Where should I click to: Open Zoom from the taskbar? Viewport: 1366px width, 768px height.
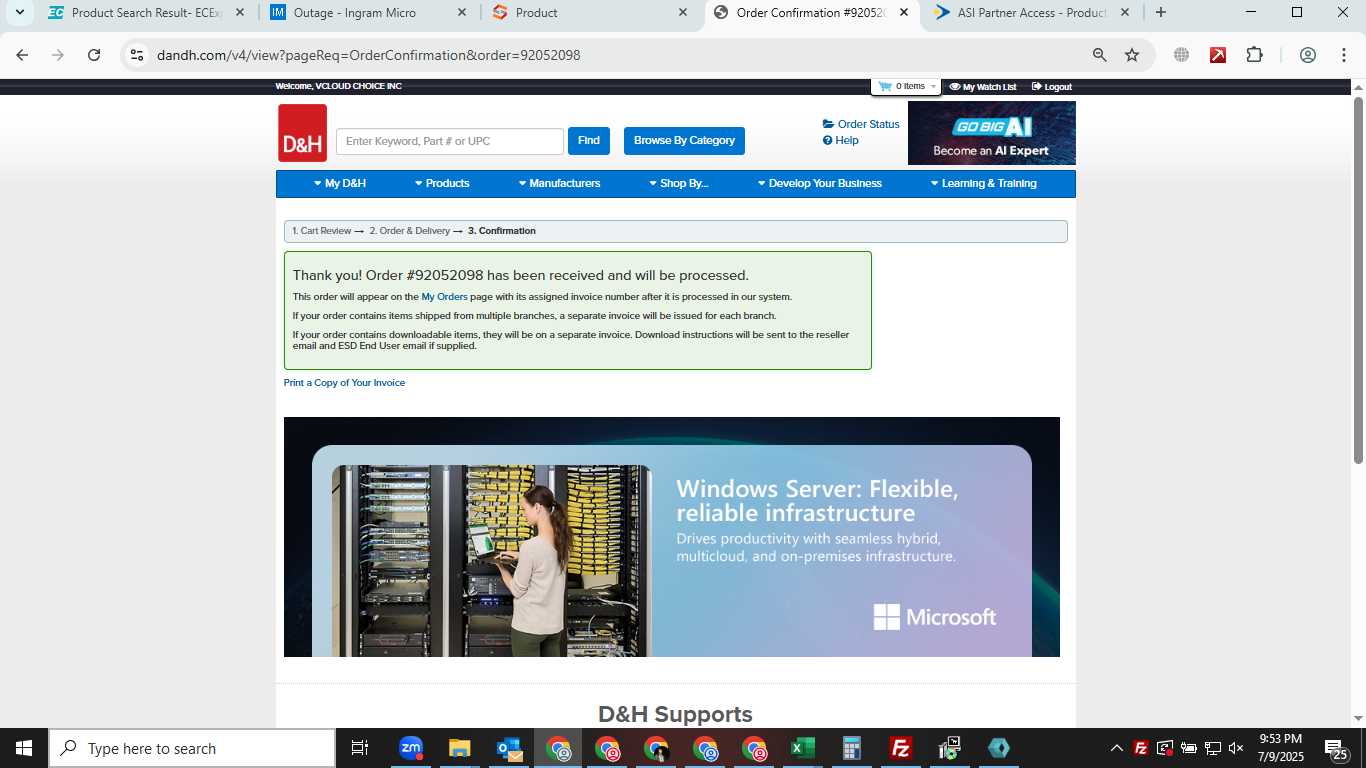[411, 748]
